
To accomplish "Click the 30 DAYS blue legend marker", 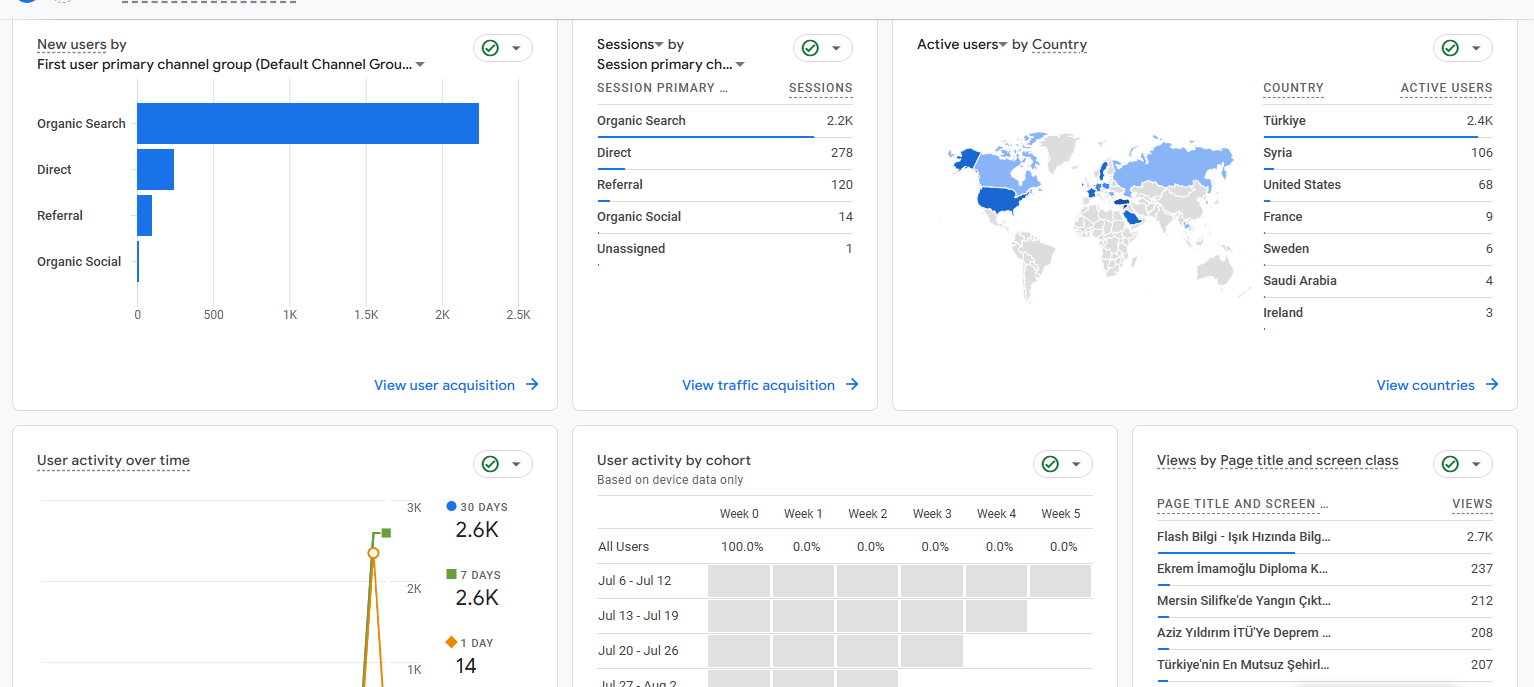I will click(452, 507).
